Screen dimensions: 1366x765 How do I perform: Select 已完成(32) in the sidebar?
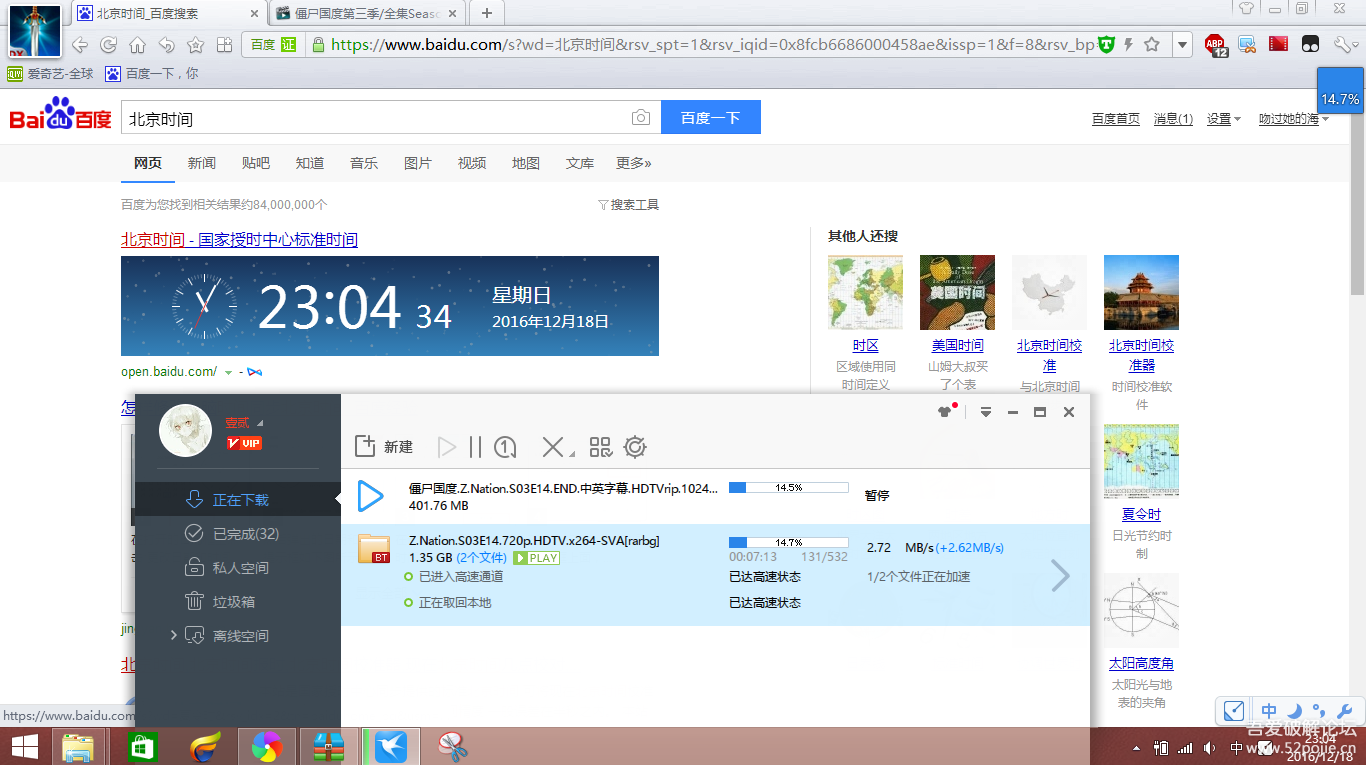click(245, 534)
